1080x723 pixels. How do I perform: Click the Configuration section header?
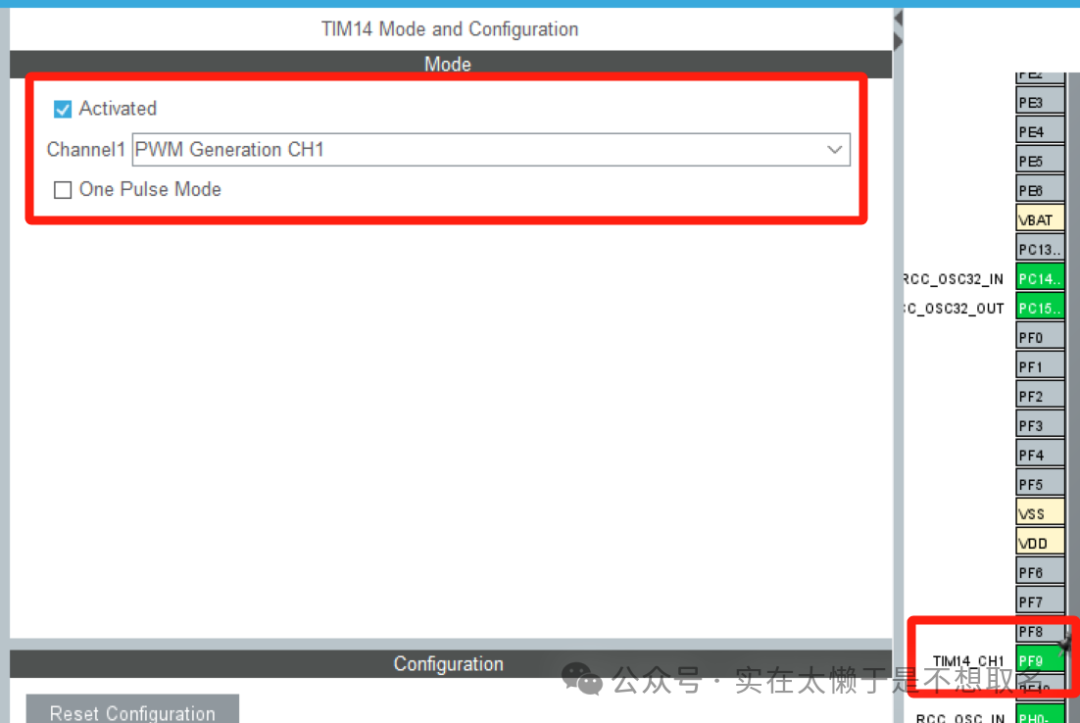pyautogui.click(x=448, y=664)
